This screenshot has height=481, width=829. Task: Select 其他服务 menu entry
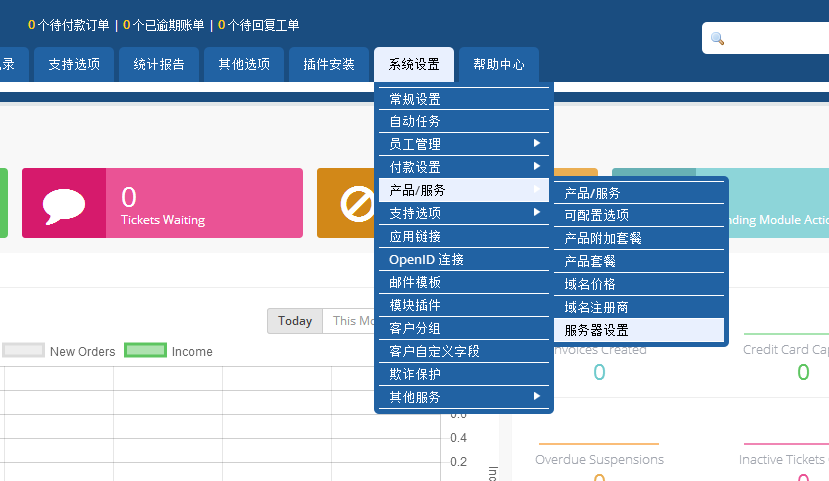[464, 397]
